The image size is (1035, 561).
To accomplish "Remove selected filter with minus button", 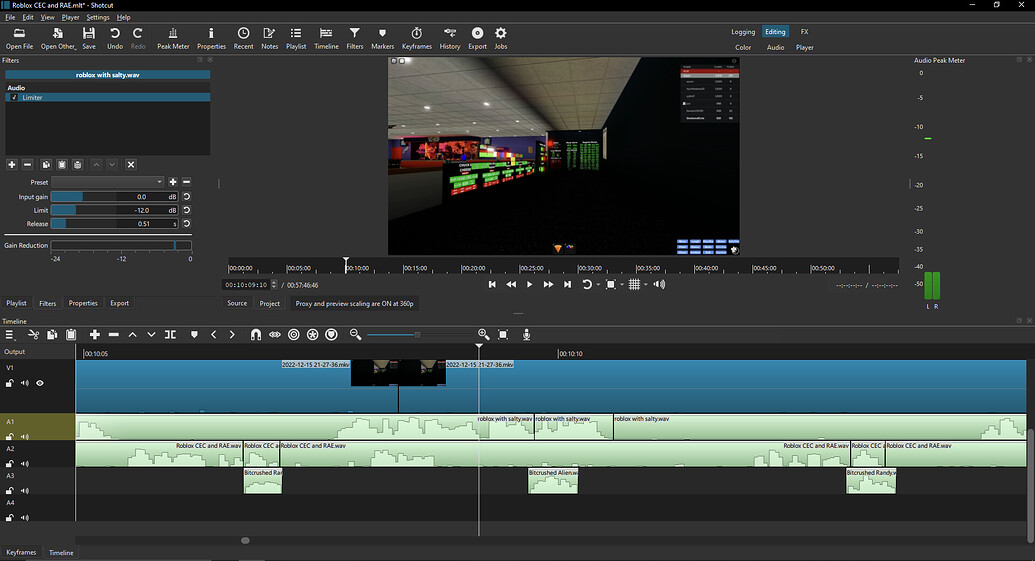I will pyautogui.click(x=28, y=164).
